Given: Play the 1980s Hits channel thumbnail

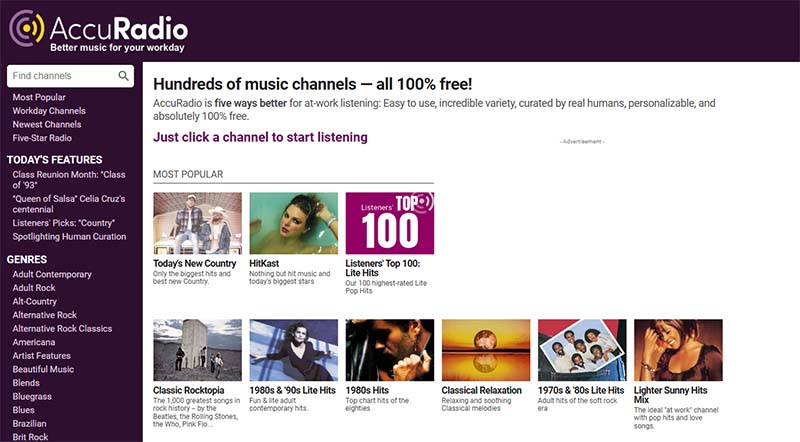Looking at the screenshot, I should coord(389,350).
